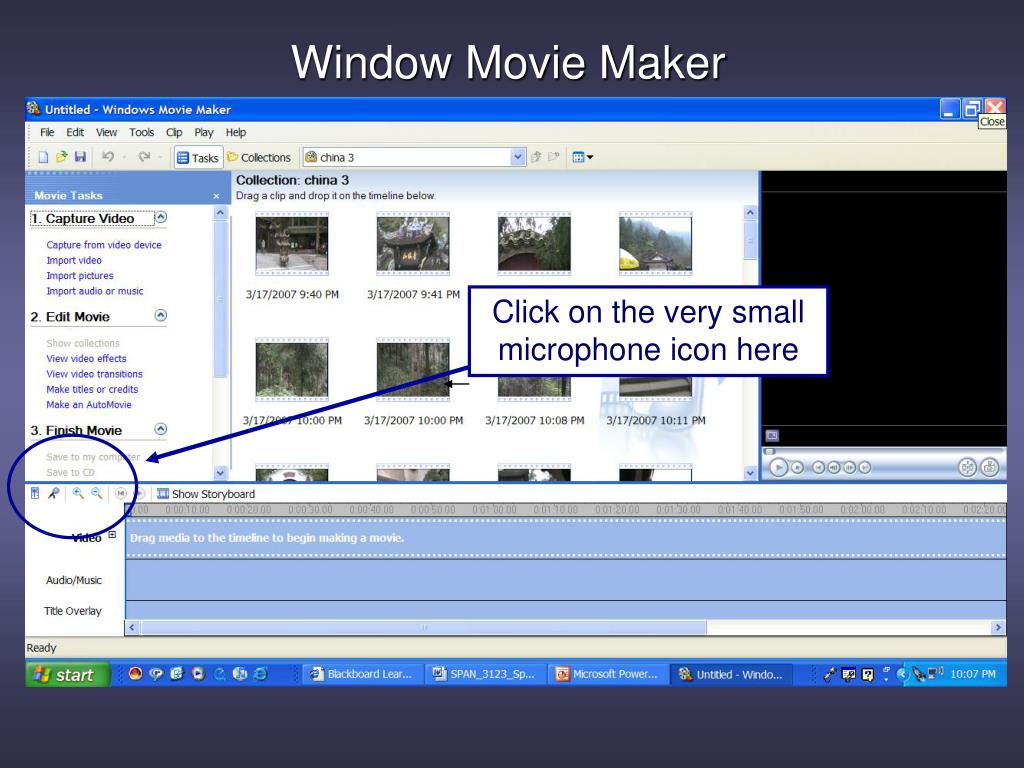Click the Internet Explorer quick launch icon

coord(261,674)
